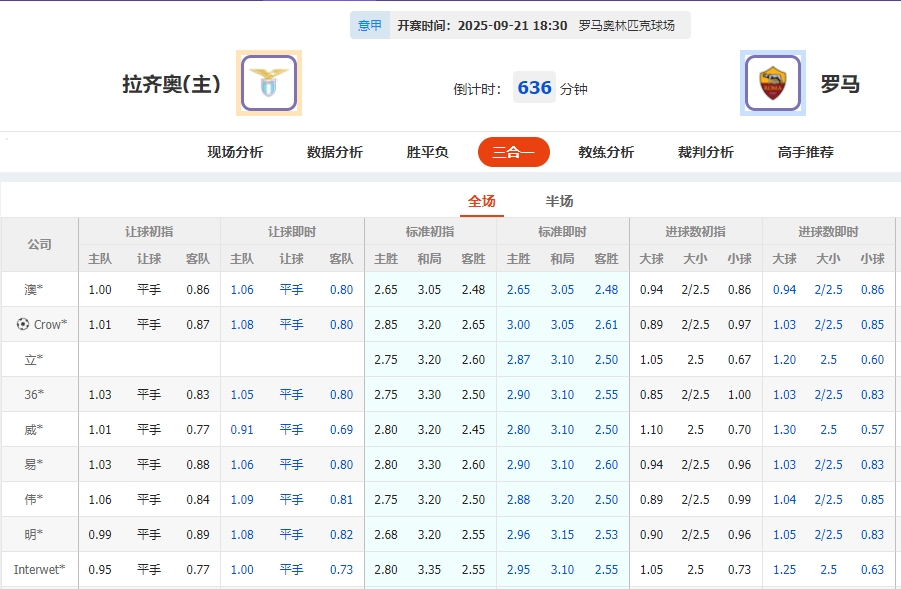The image size is (901, 589).
Task: Click the 意甲 league label
Action: tap(370, 24)
